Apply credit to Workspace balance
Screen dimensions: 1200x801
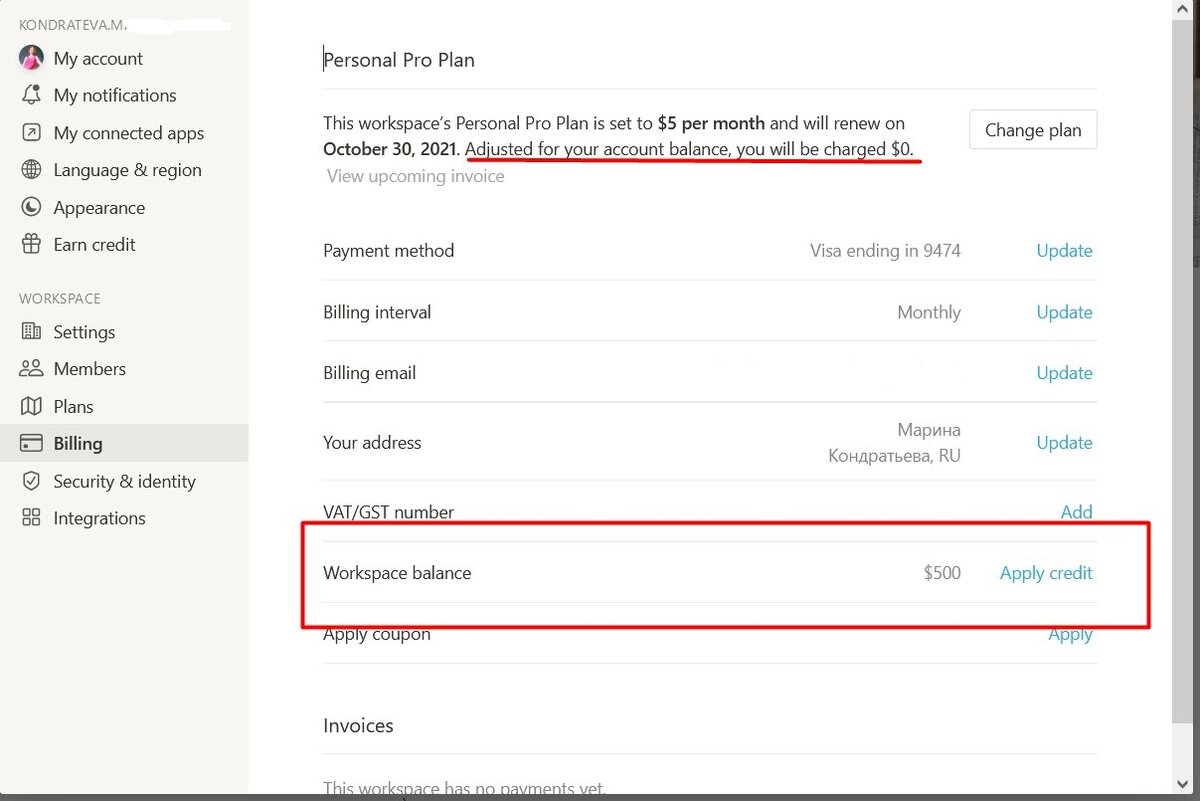point(1046,573)
